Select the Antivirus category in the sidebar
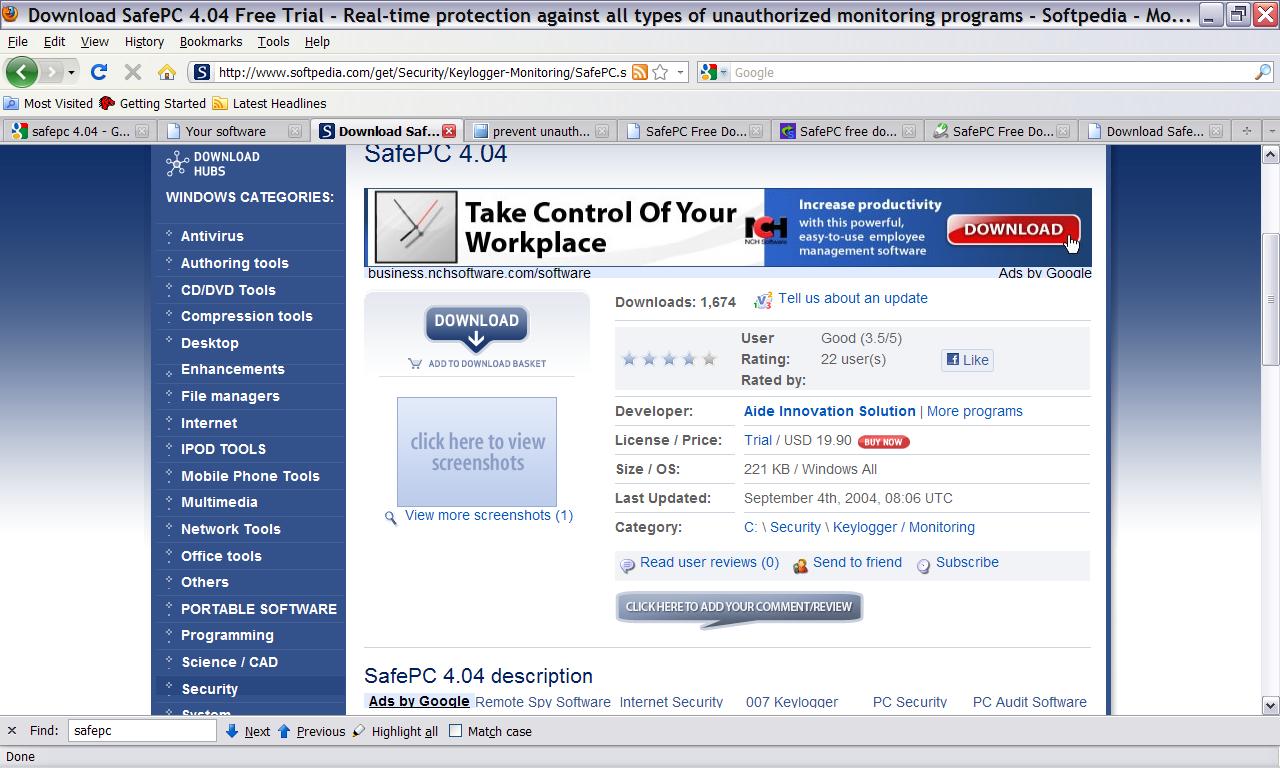Screen dimensions: 1280x768 point(212,236)
